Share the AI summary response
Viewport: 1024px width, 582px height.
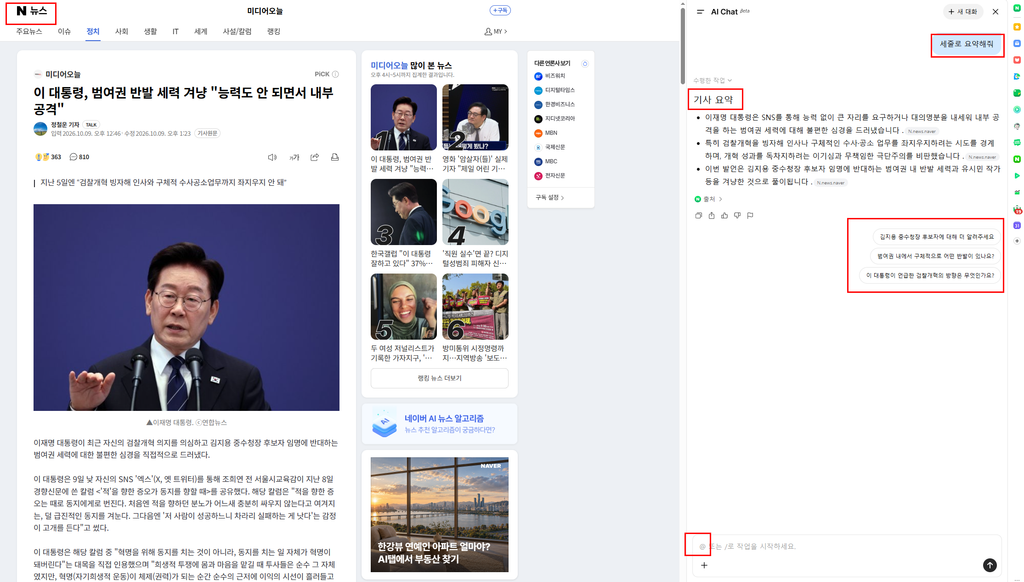click(x=712, y=216)
